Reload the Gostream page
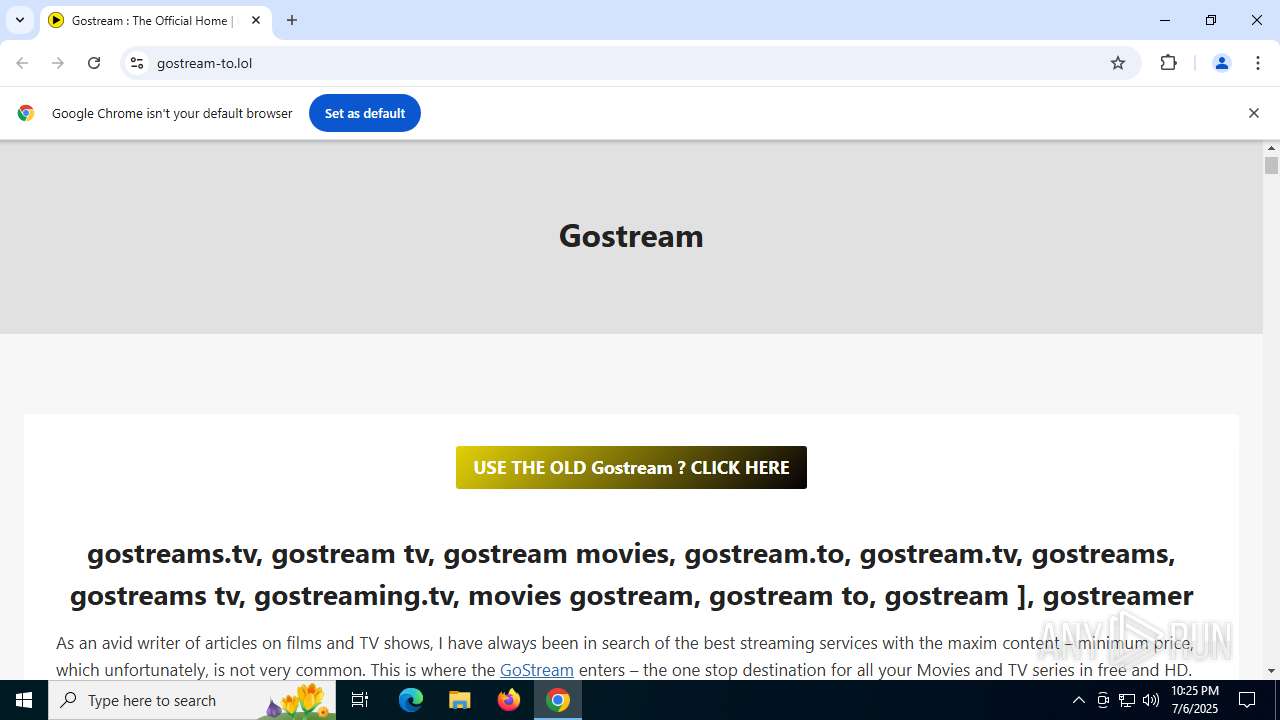Screen dimensions: 1280x720 click(94, 63)
